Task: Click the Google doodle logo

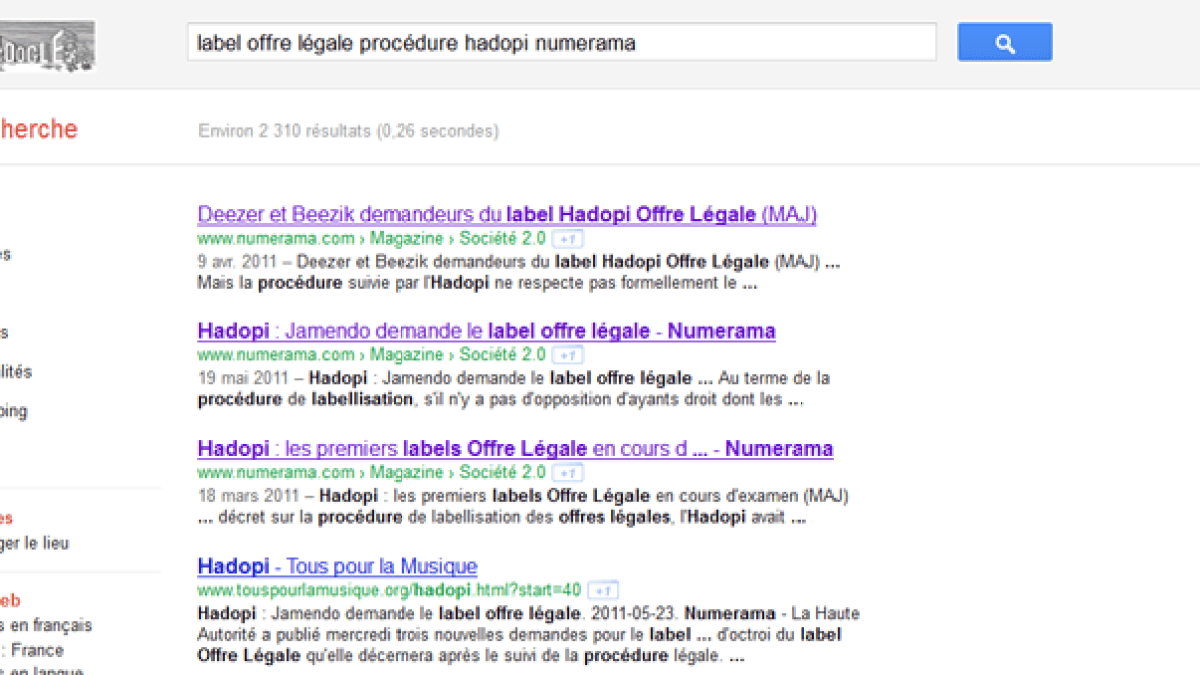Action: pyautogui.click(x=47, y=47)
